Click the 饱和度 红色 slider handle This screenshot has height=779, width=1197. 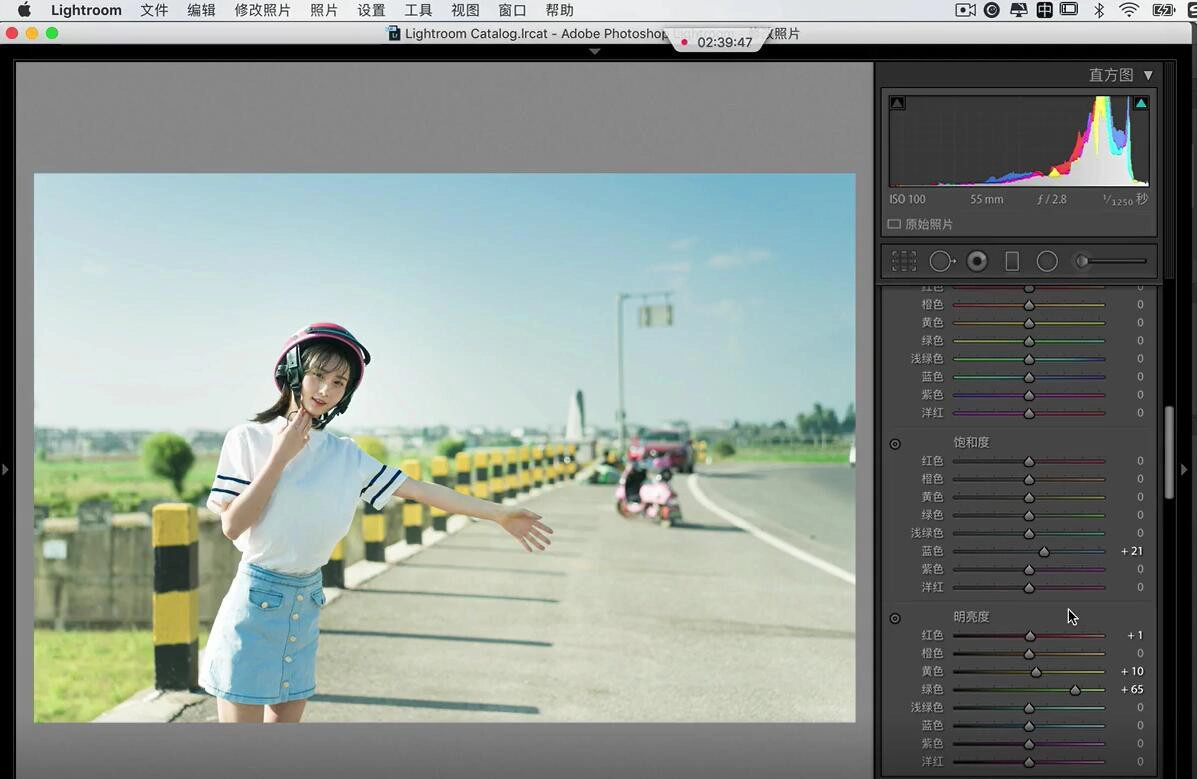(x=1029, y=461)
